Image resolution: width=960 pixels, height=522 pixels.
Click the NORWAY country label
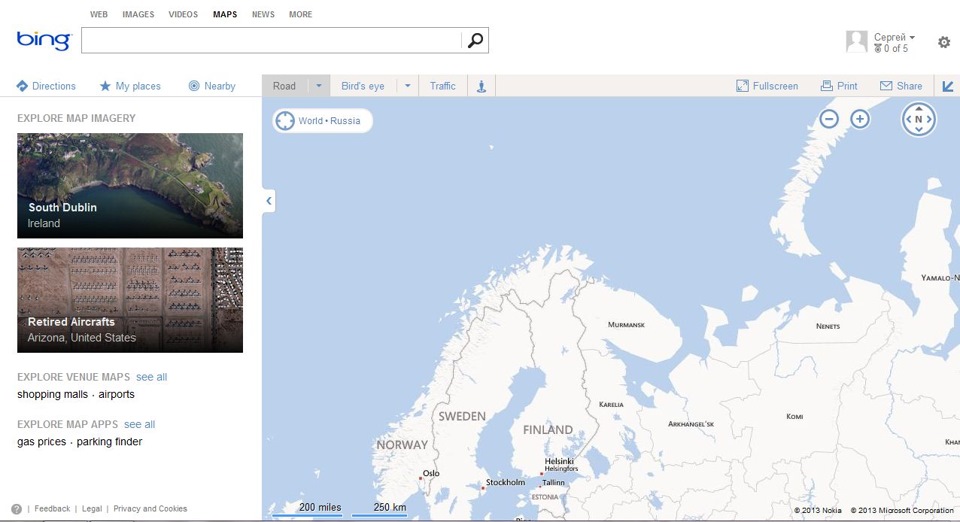click(402, 445)
